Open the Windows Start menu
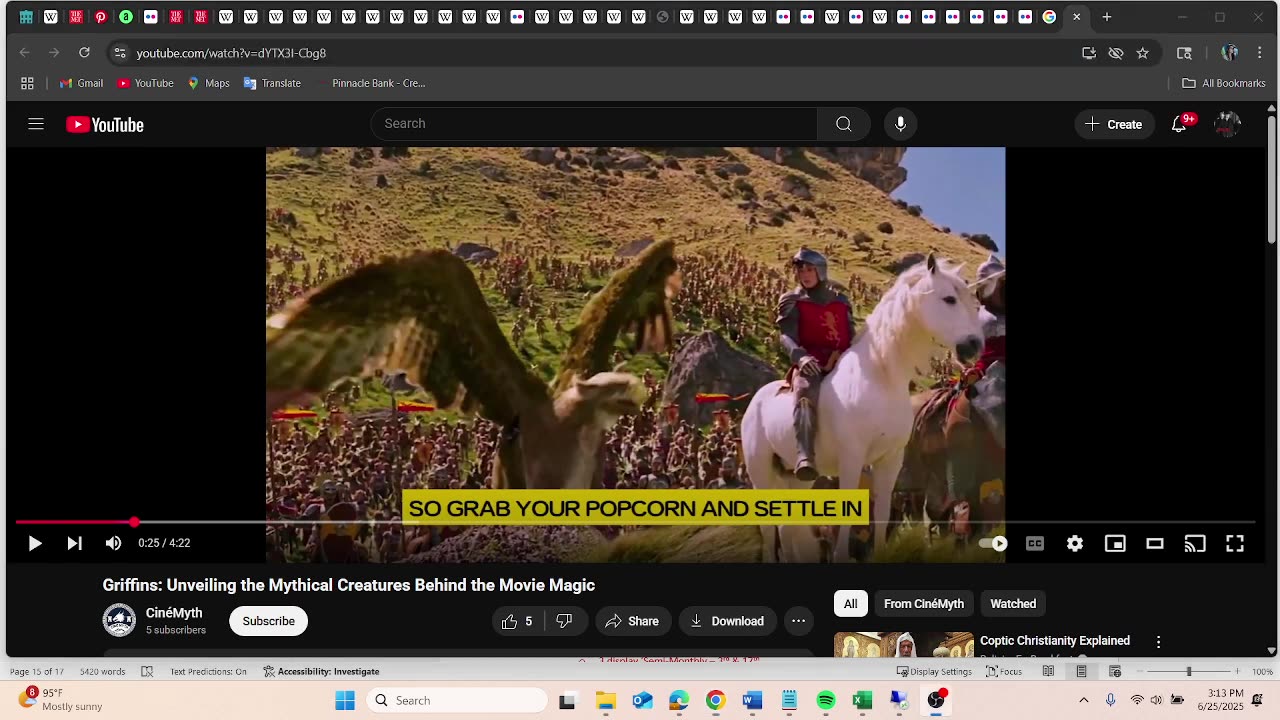The width and height of the screenshot is (1280, 720). pos(345,700)
